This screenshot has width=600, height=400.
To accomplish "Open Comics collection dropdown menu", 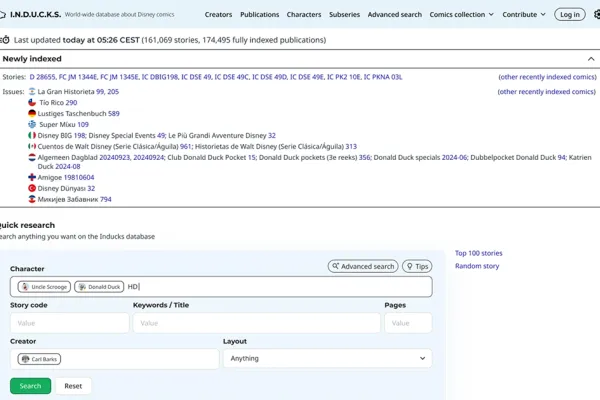I will point(461,15).
